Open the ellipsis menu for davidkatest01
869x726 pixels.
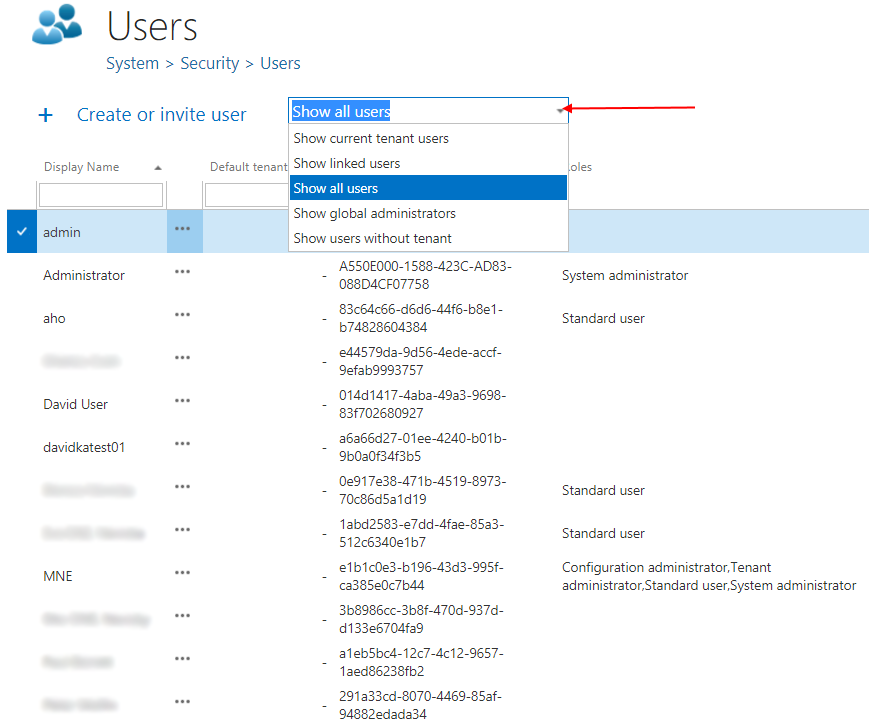coord(182,444)
